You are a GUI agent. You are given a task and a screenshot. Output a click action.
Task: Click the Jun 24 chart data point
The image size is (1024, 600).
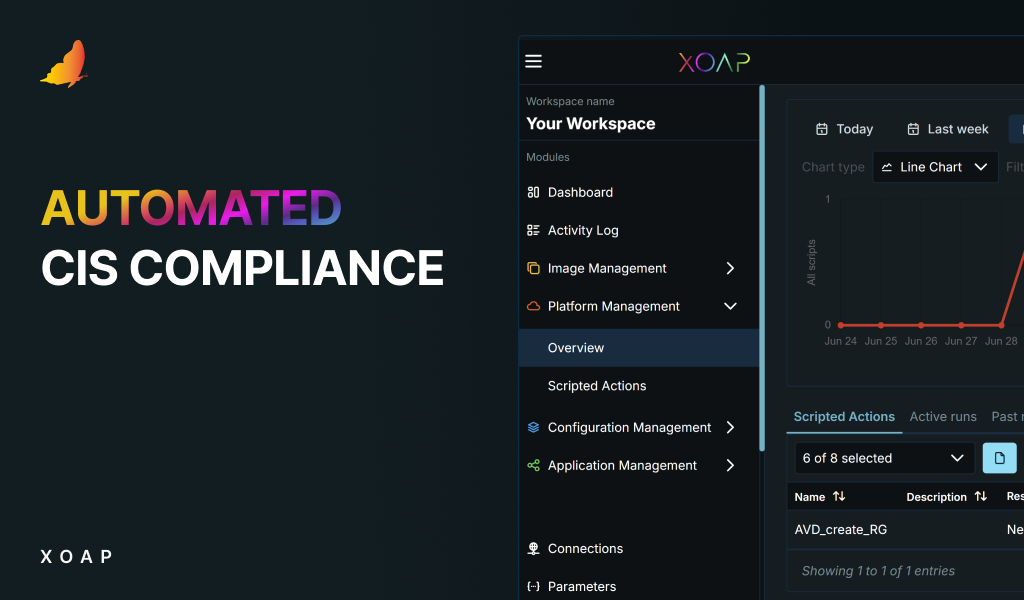click(840, 324)
